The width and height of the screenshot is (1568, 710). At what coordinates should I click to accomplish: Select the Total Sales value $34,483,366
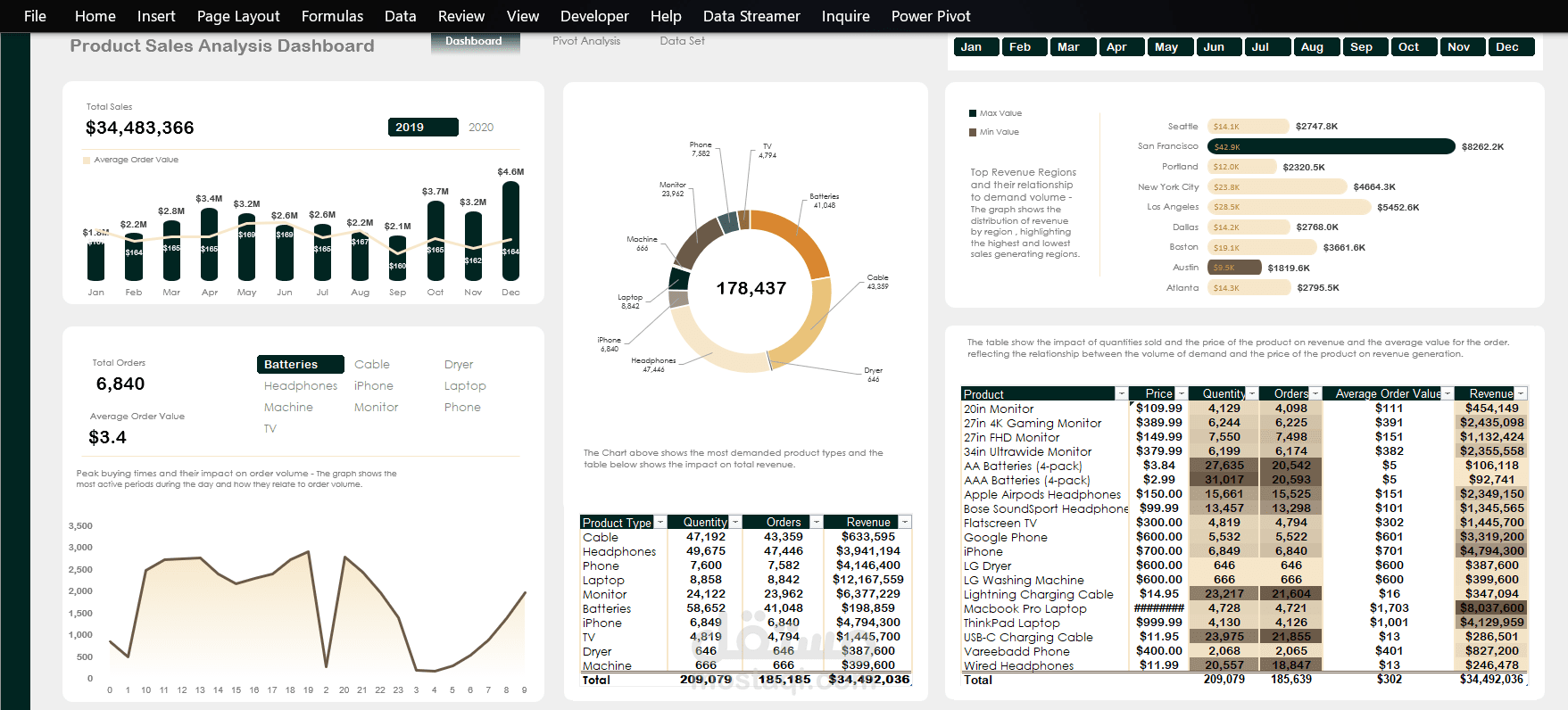[140, 128]
